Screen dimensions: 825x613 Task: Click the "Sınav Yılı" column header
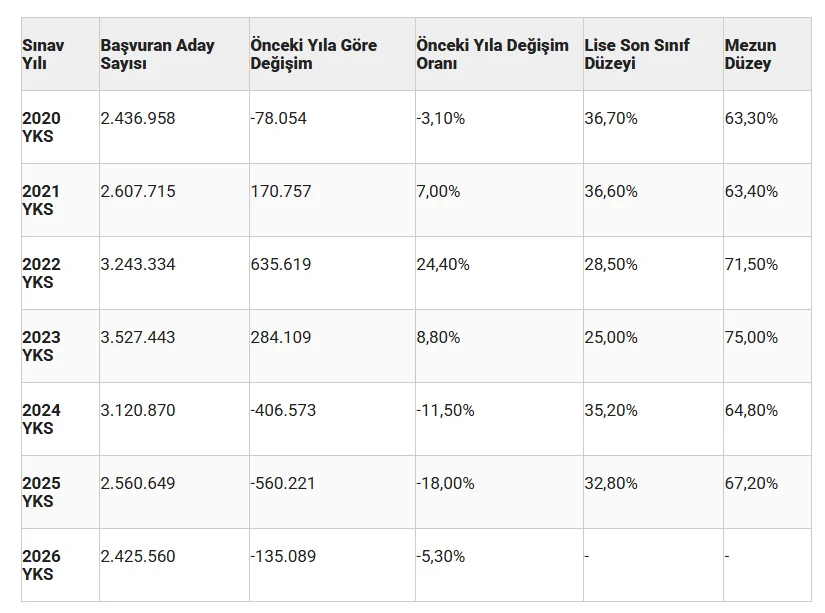pos(41,54)
